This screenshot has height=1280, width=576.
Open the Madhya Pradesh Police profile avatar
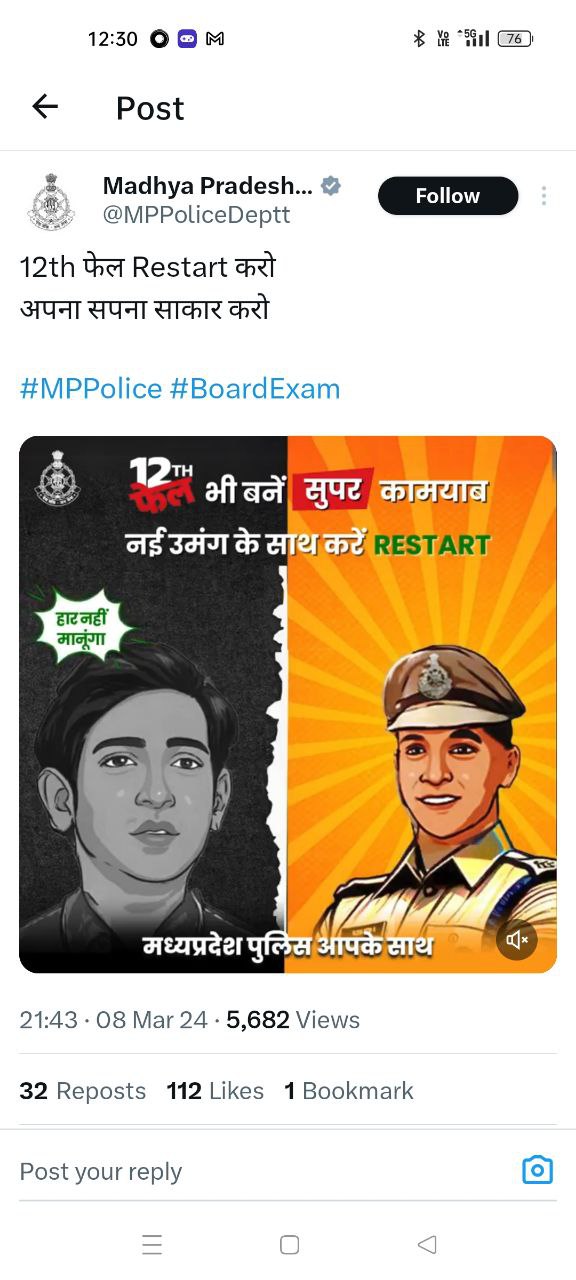pyautogui.click(x=50, y=201)
